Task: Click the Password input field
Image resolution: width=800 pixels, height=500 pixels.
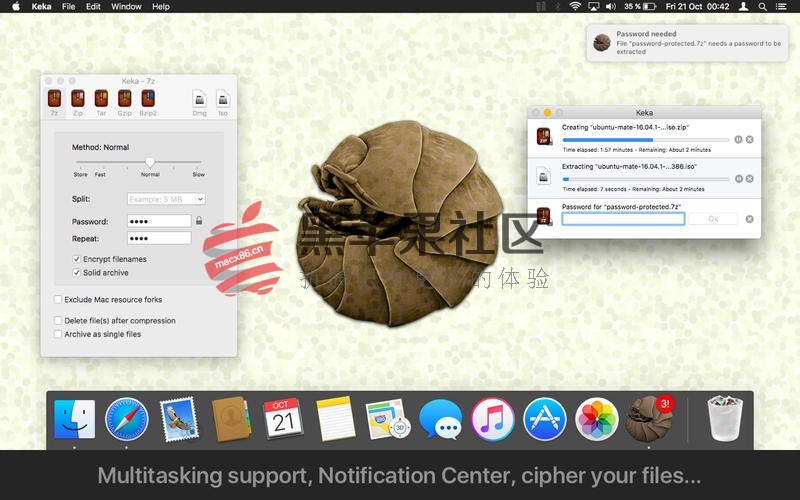Action: [x=159, y=221]
